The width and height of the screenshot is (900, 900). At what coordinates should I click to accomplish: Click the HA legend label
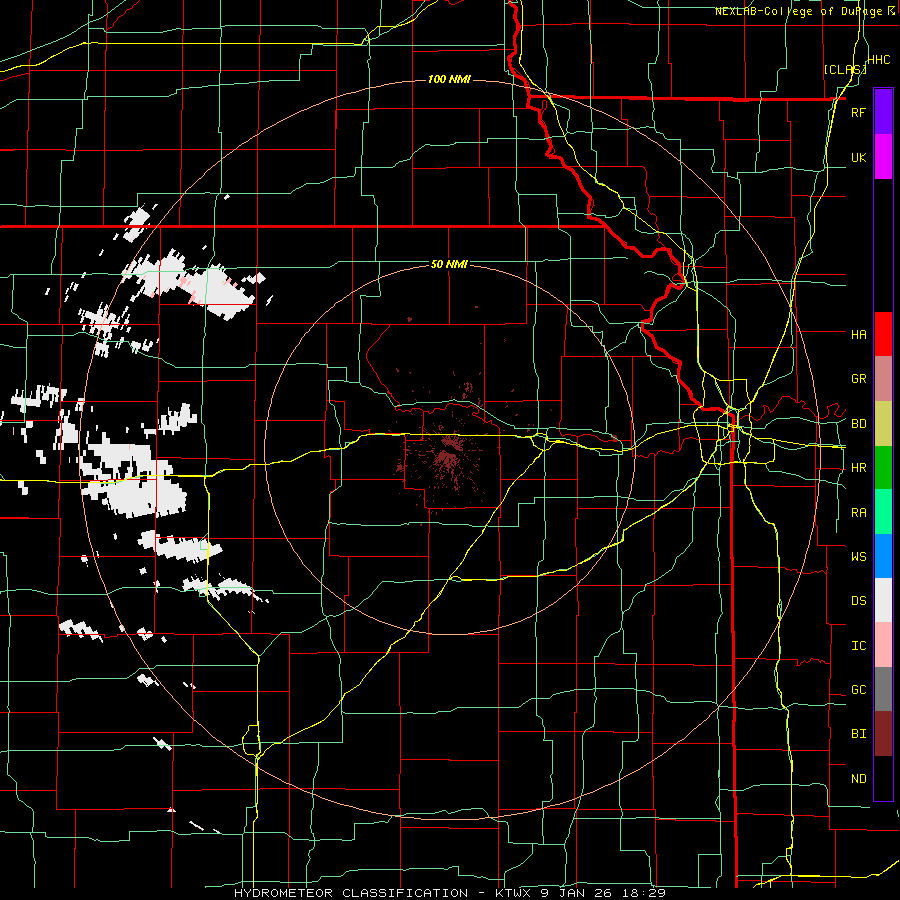pos(858,335)
